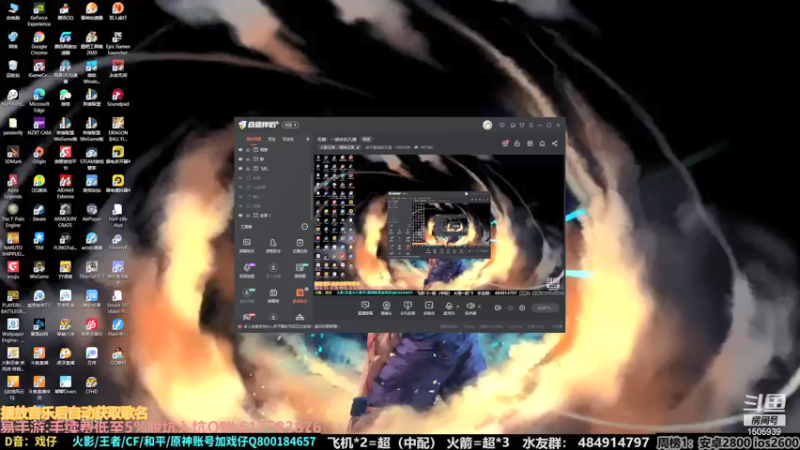Open Apex Legends desktop shortcut
Screen dimensions: 800x450
(13, 187)
